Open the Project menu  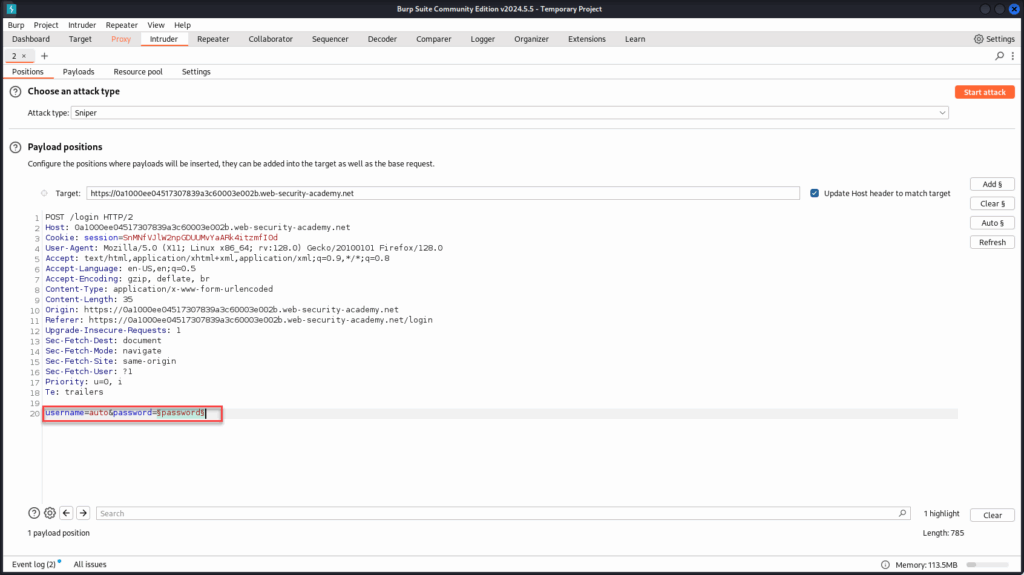point(46,25)
